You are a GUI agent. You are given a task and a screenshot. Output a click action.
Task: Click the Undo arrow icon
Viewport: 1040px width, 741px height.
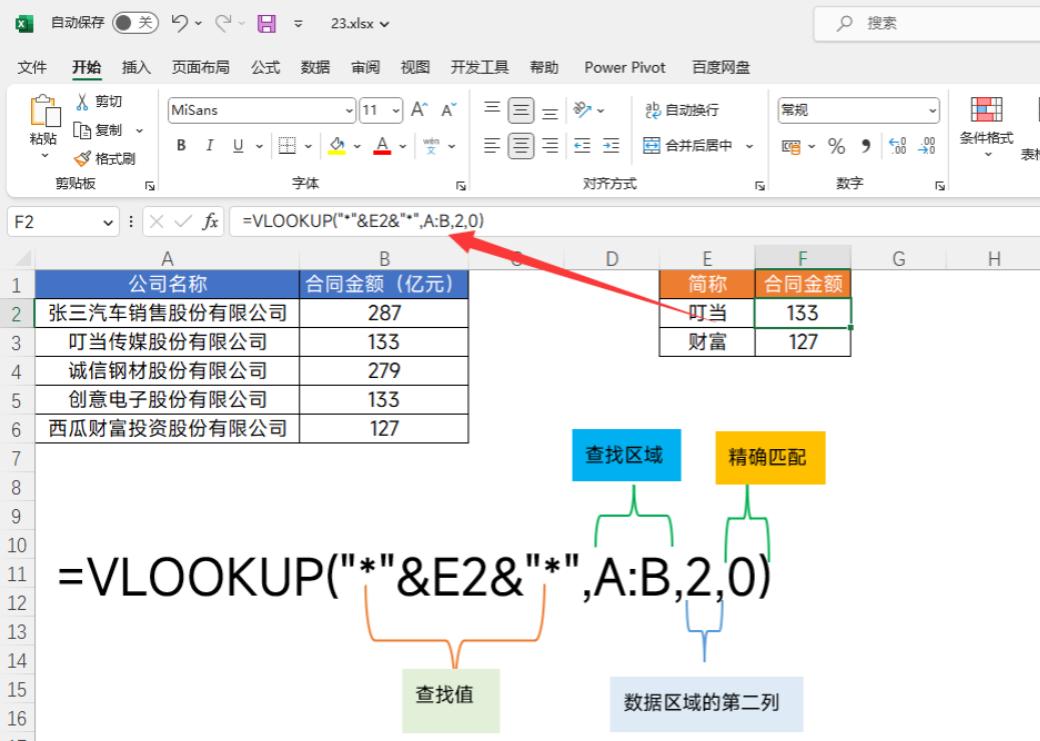point(181,23)
